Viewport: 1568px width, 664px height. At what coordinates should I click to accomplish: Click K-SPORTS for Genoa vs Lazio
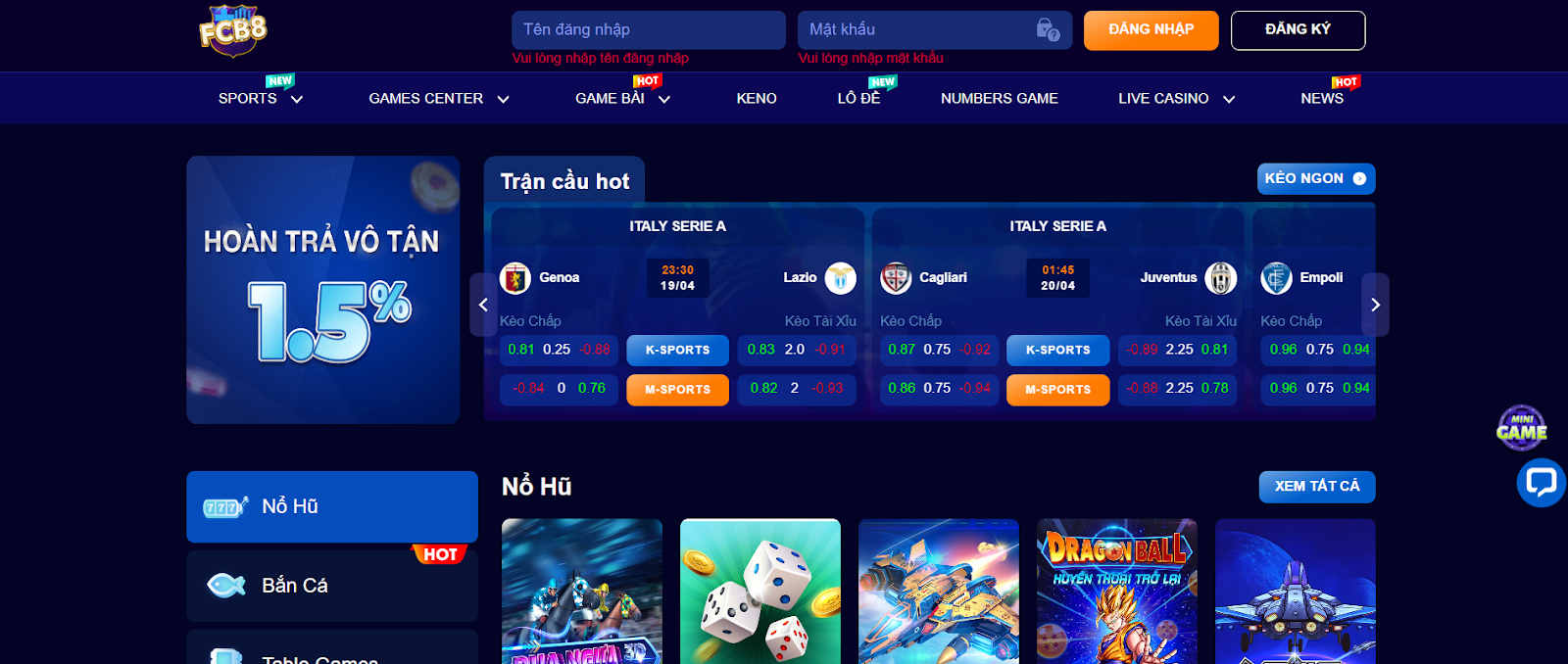point(678,350)
